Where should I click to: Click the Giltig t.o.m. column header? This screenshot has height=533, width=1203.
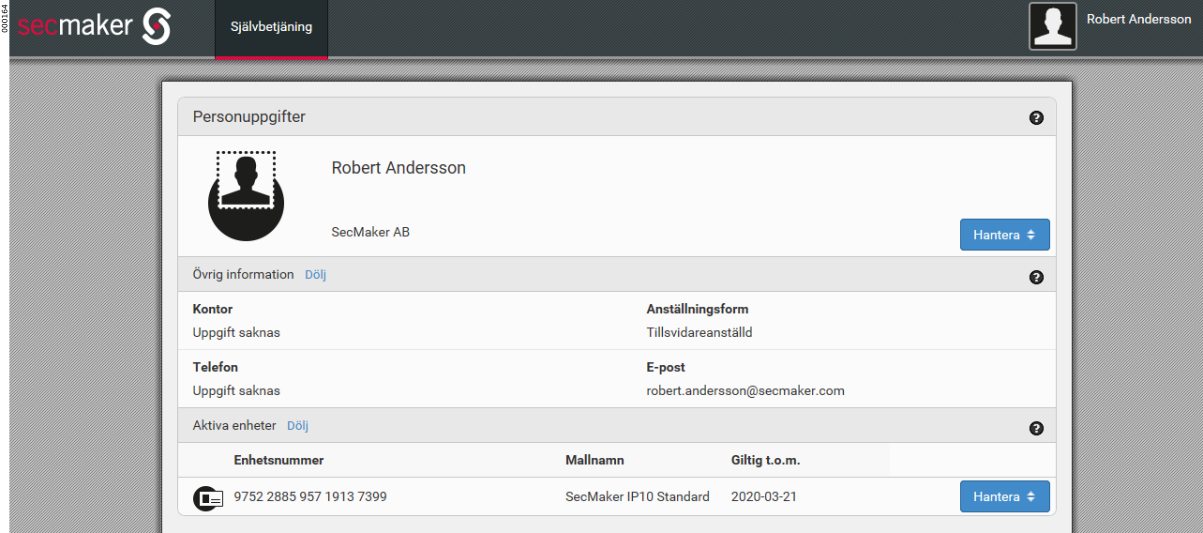coord(765,461)
